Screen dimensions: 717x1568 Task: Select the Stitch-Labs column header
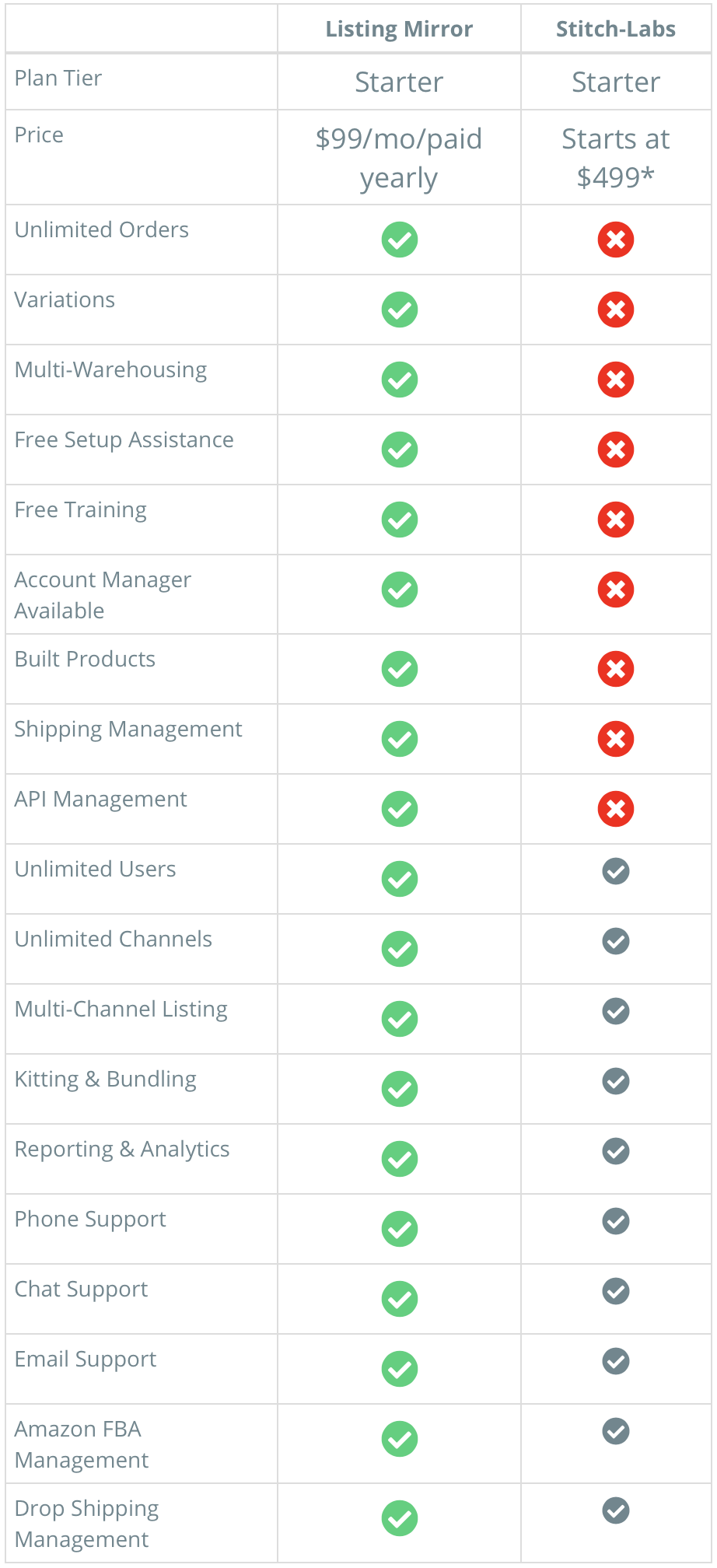pos(616,29)
